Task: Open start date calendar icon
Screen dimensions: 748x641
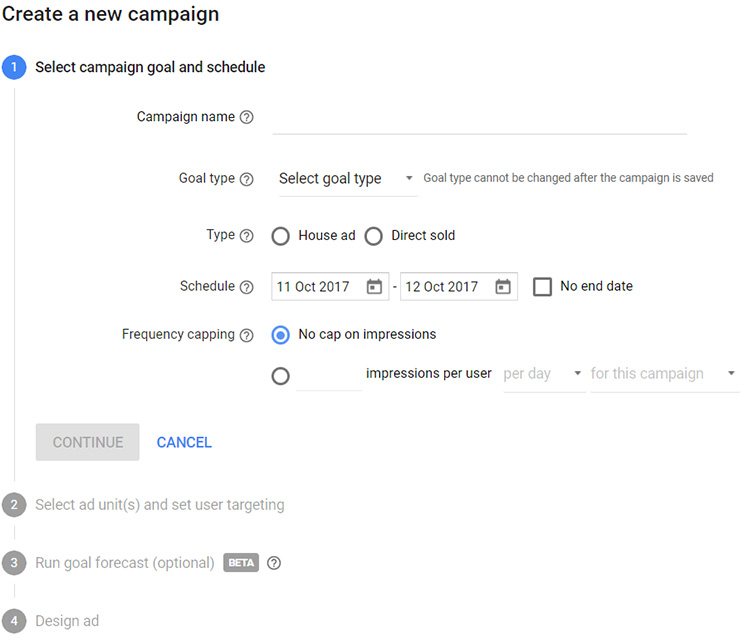Action: (x=374, y=287)
